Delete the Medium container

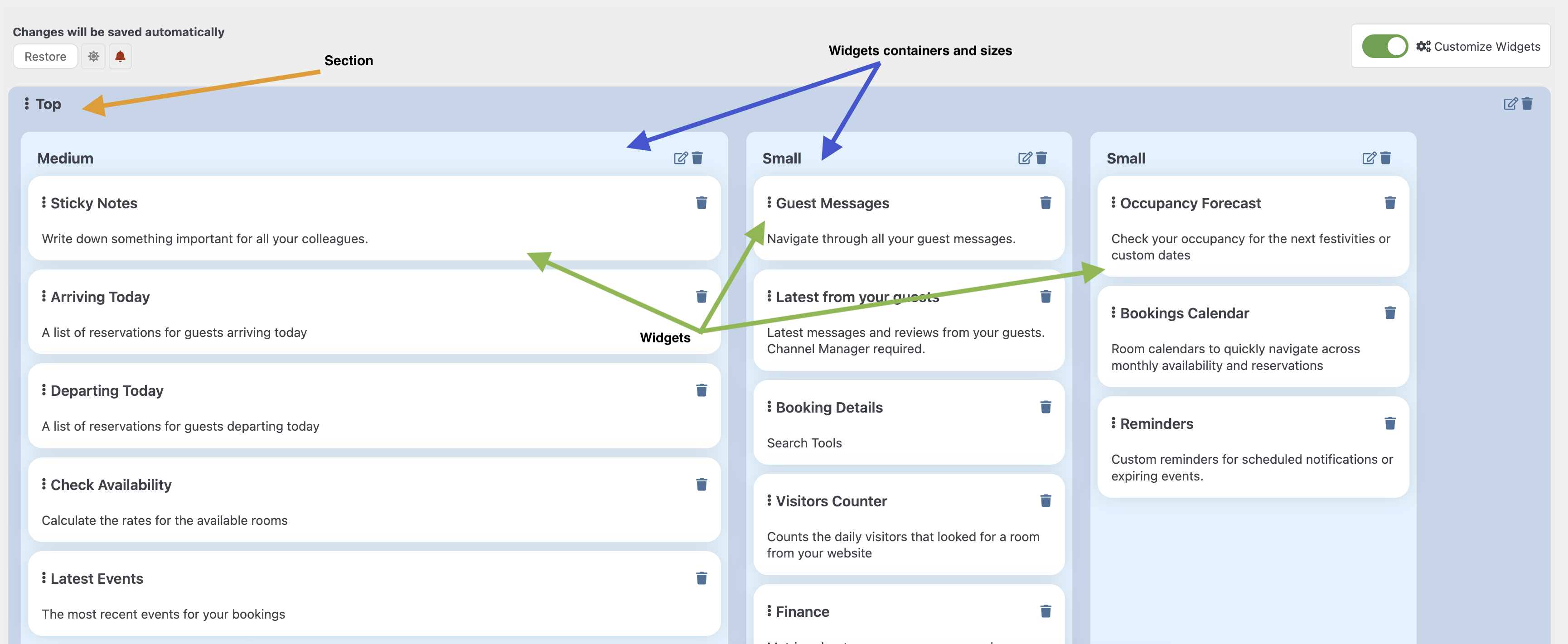pos(697,158)
